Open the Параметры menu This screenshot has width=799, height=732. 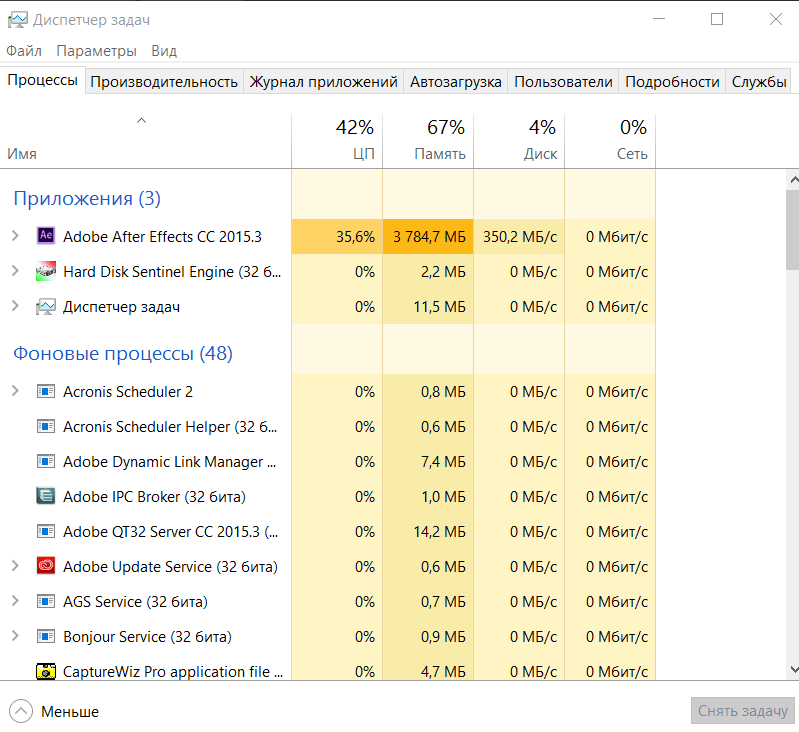click(96, 51)
